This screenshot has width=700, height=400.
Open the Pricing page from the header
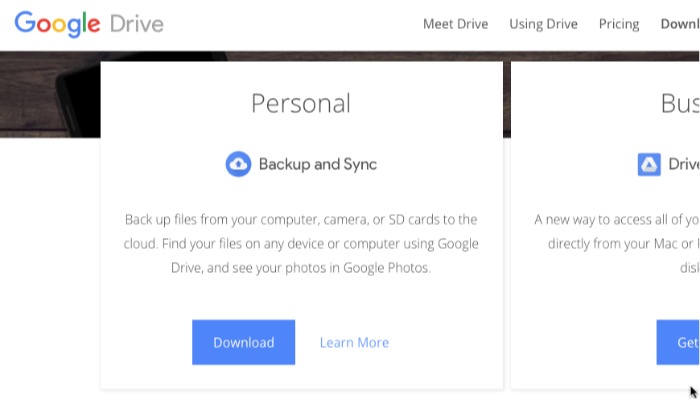619,24
